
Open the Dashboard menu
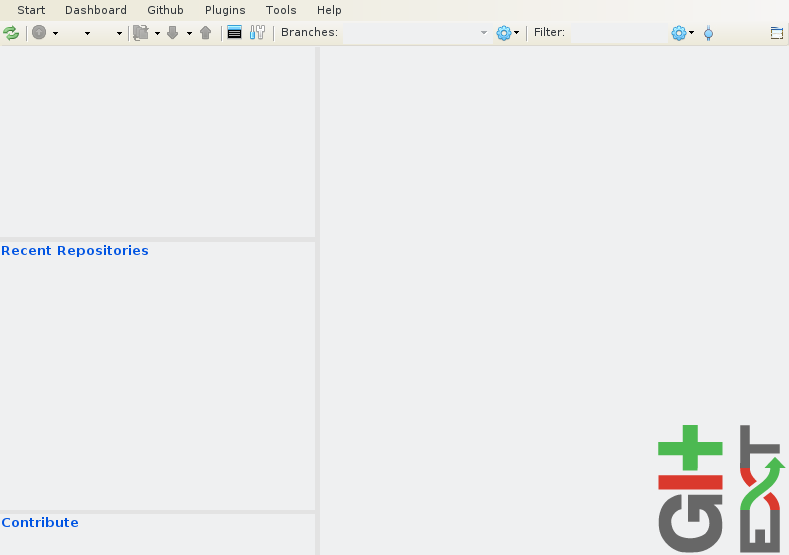coord(96,10)
